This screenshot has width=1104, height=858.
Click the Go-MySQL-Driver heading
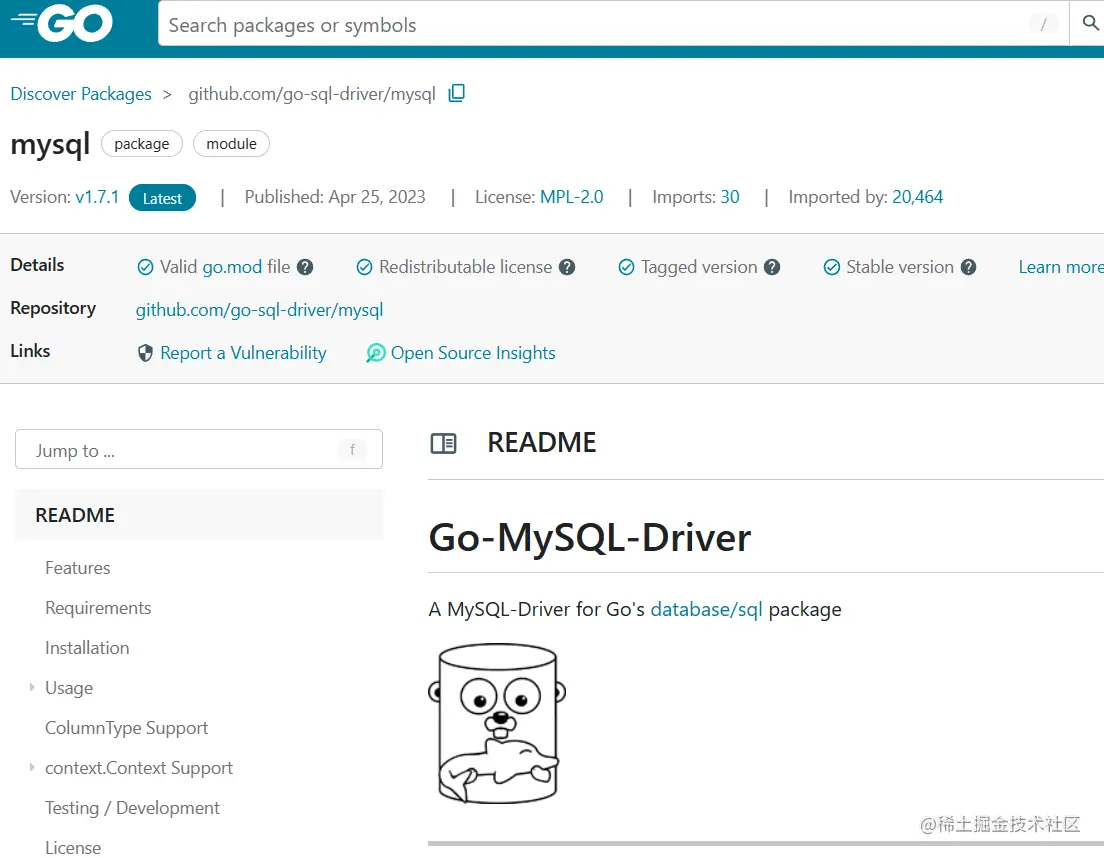coord(590,538)
